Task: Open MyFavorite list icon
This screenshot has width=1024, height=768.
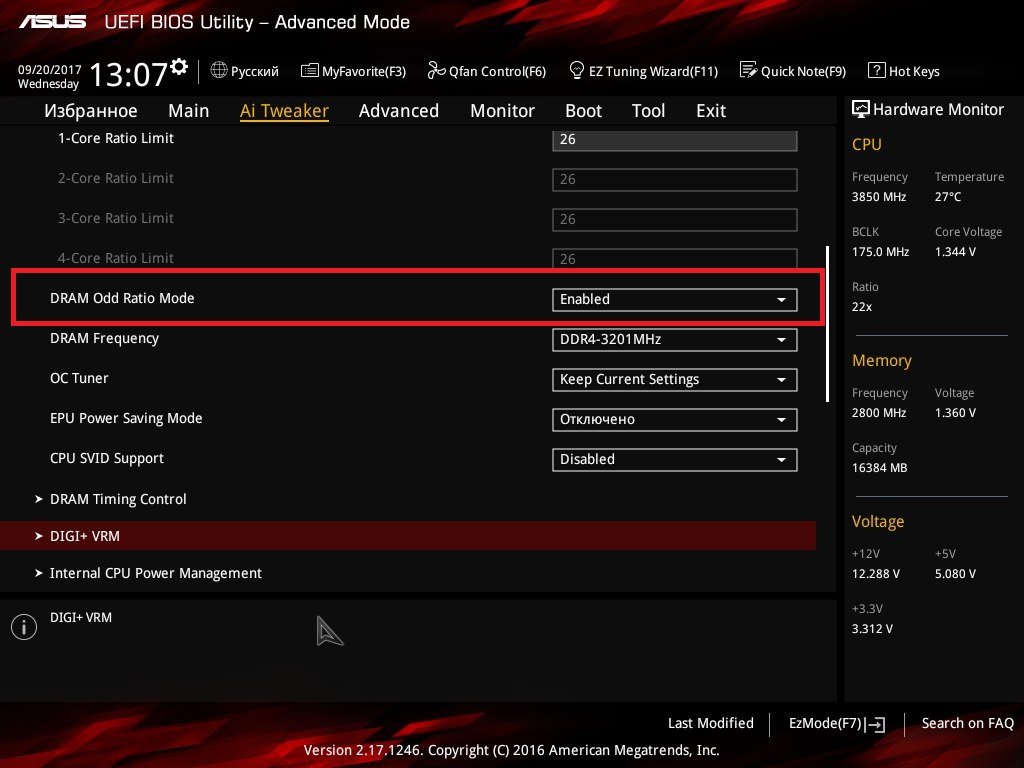Action: point(310,71)
